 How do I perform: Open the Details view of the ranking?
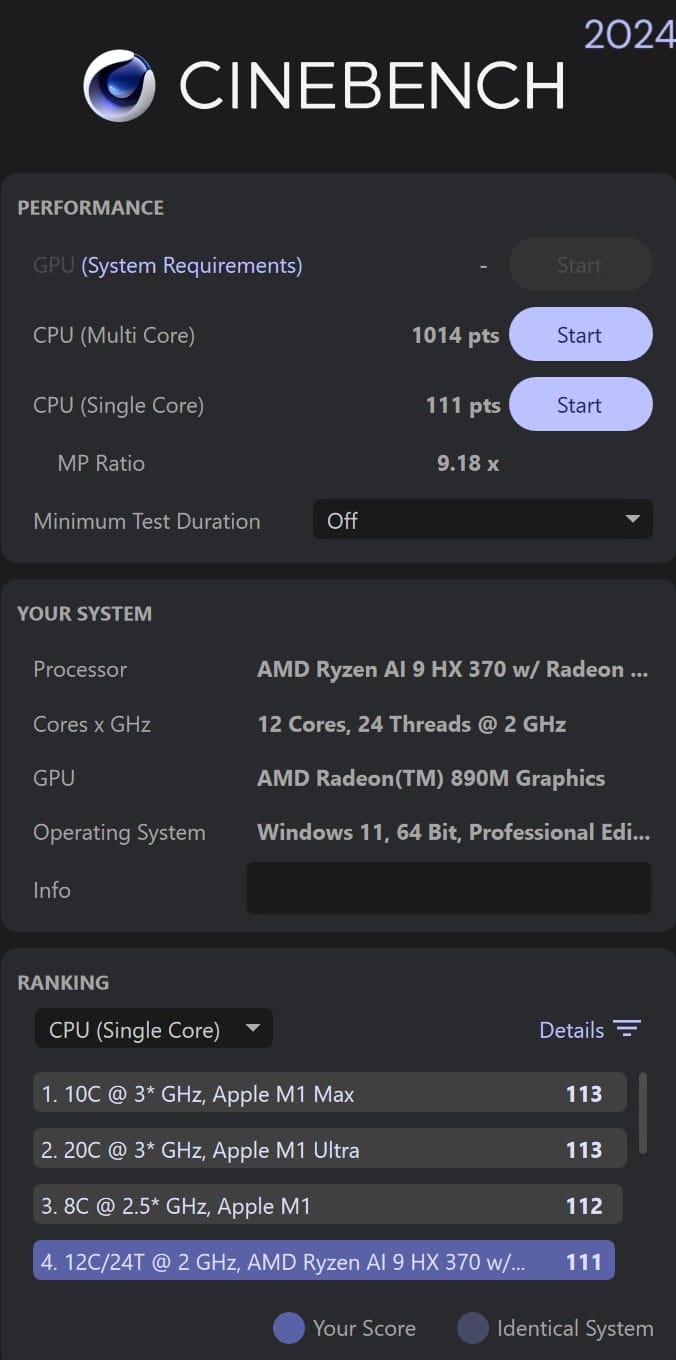pos(571,1029)
